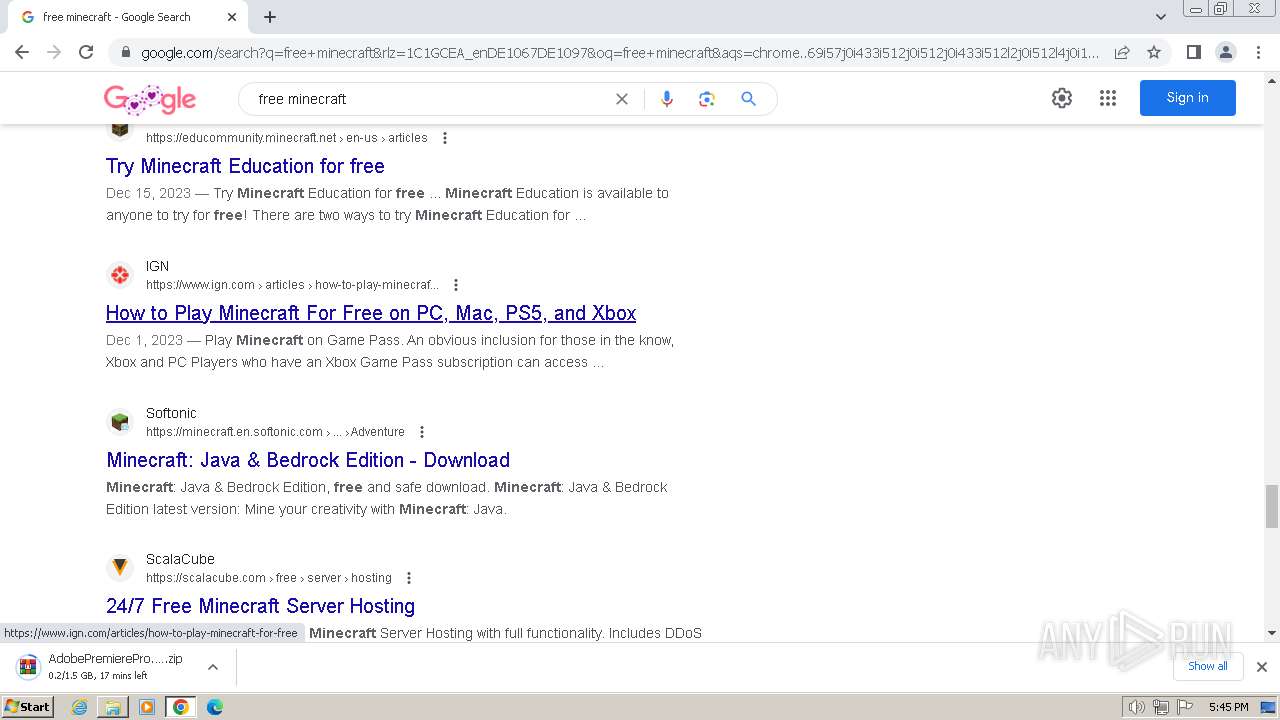
Task: Open the network tray icon
Action: [1160, 707]
